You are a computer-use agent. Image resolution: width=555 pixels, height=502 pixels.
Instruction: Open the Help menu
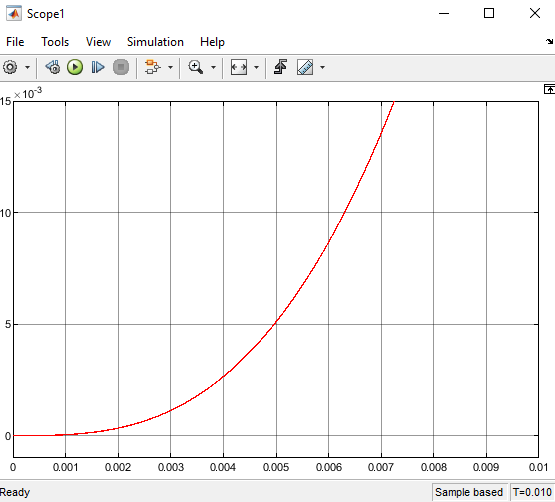point(212,42)
